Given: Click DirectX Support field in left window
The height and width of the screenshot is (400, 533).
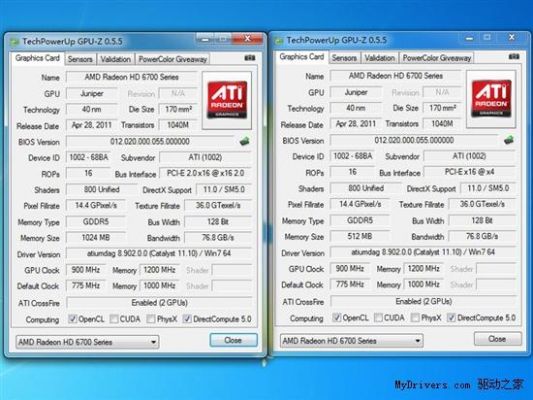Looking at the screenshot, I should (x=224, y=190).
